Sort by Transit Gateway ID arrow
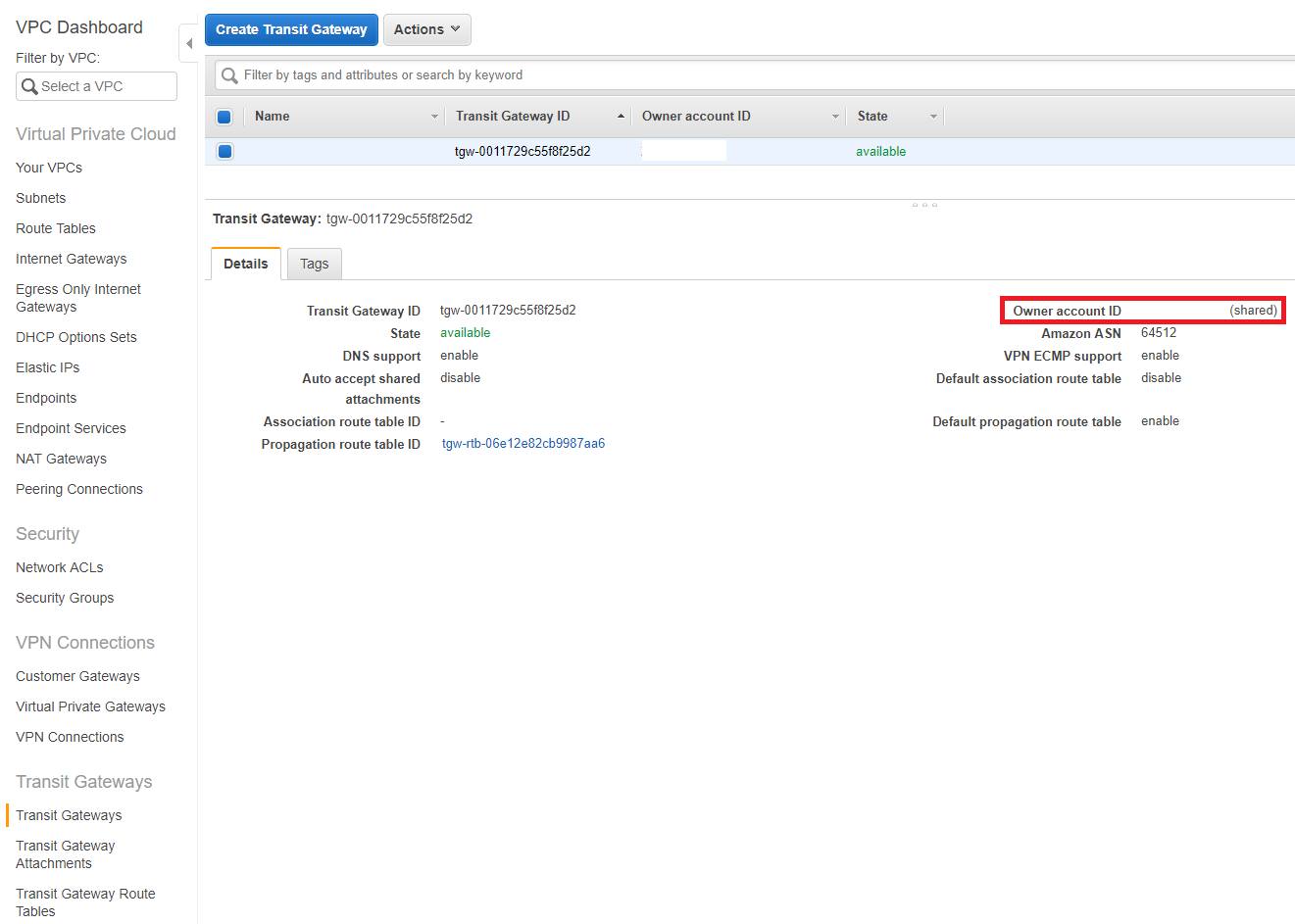Screen dimensions: 1295x924 point(621,117)
